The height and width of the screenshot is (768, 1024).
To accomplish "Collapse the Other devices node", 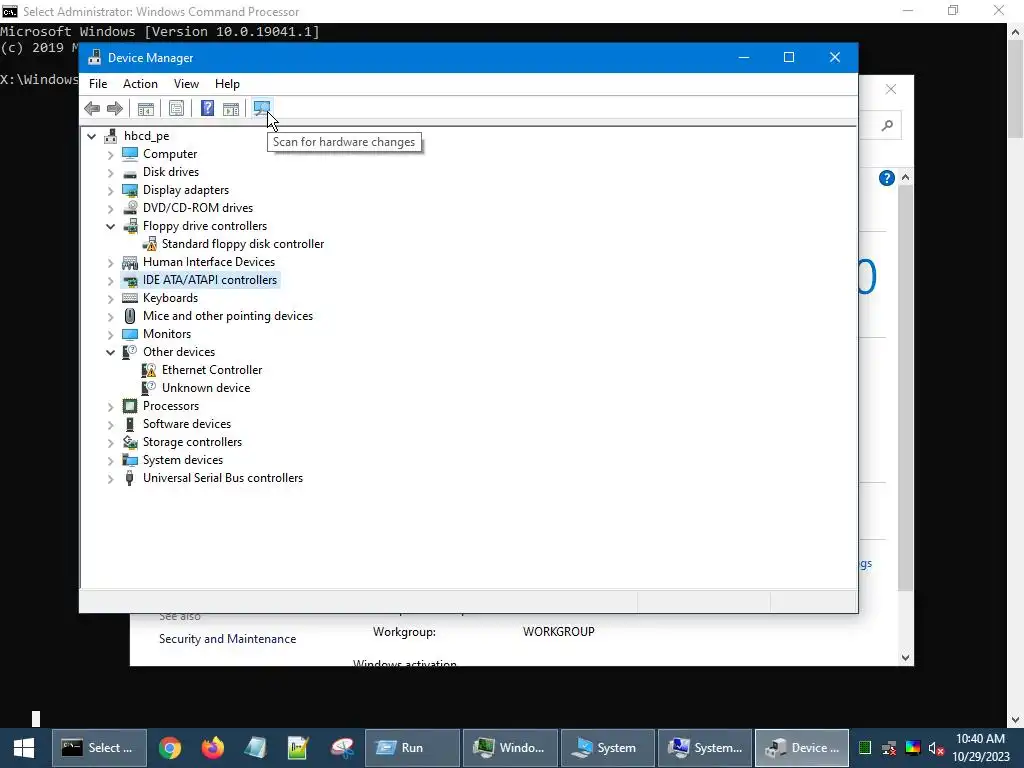I will click(x=110, y=353).
